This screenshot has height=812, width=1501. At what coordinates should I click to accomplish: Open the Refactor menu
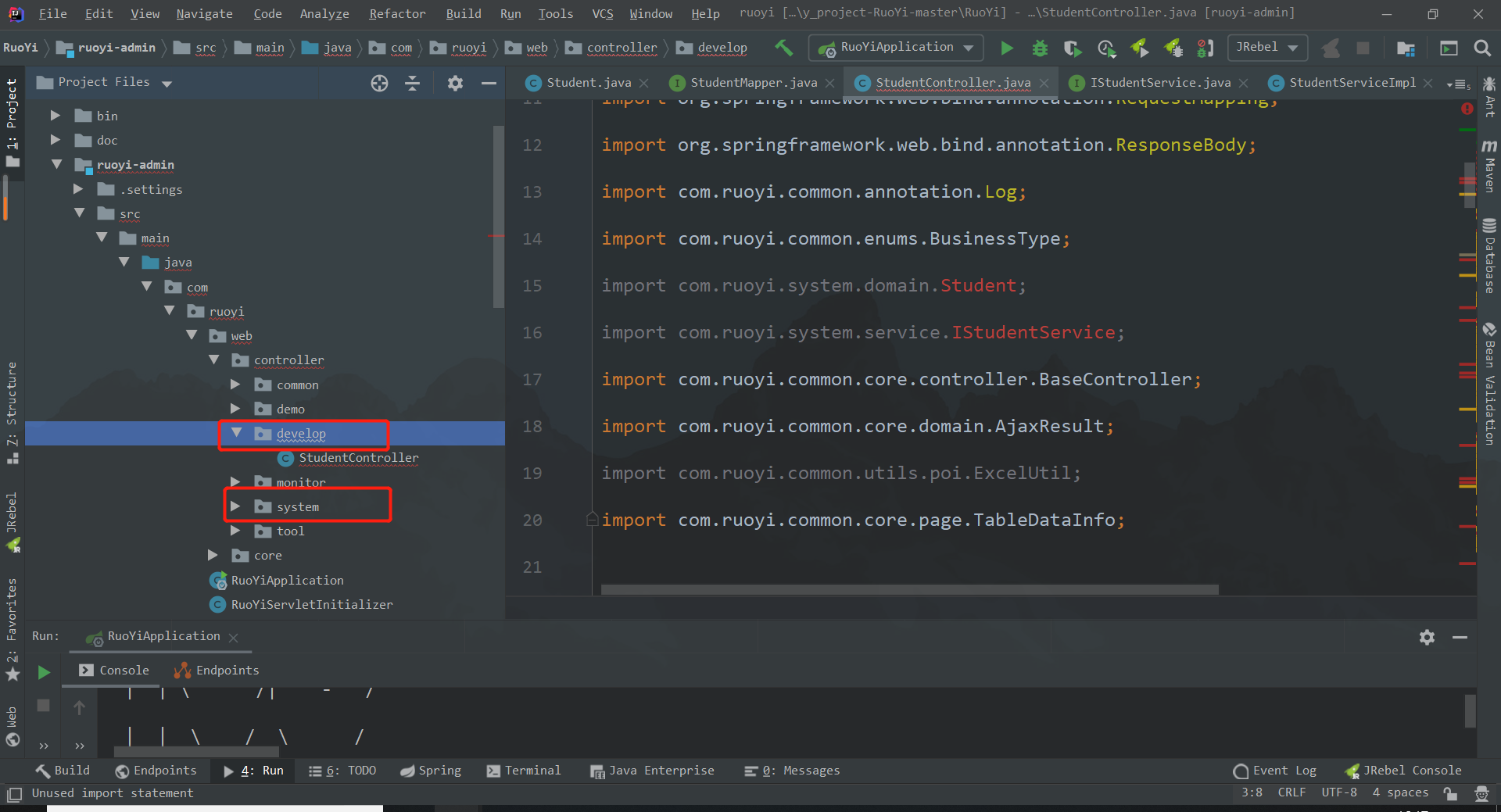click(x=397, y=14)
